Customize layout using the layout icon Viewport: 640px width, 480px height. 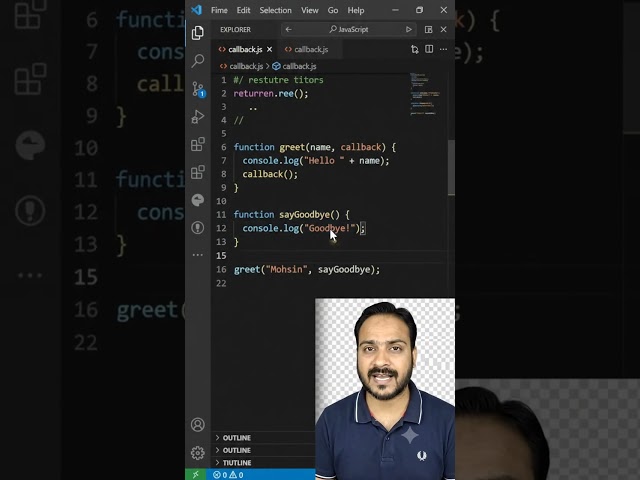pyautogui.click(x=428, y=29)
